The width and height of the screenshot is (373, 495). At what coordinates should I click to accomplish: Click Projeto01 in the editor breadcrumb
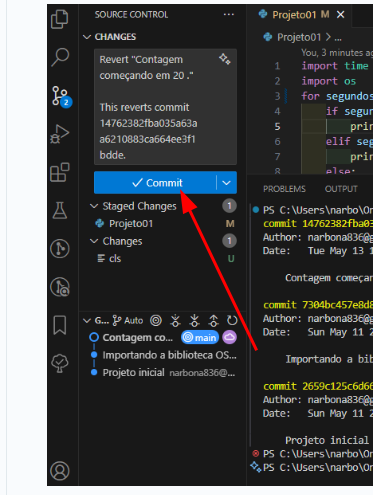[x=299, y=37]
